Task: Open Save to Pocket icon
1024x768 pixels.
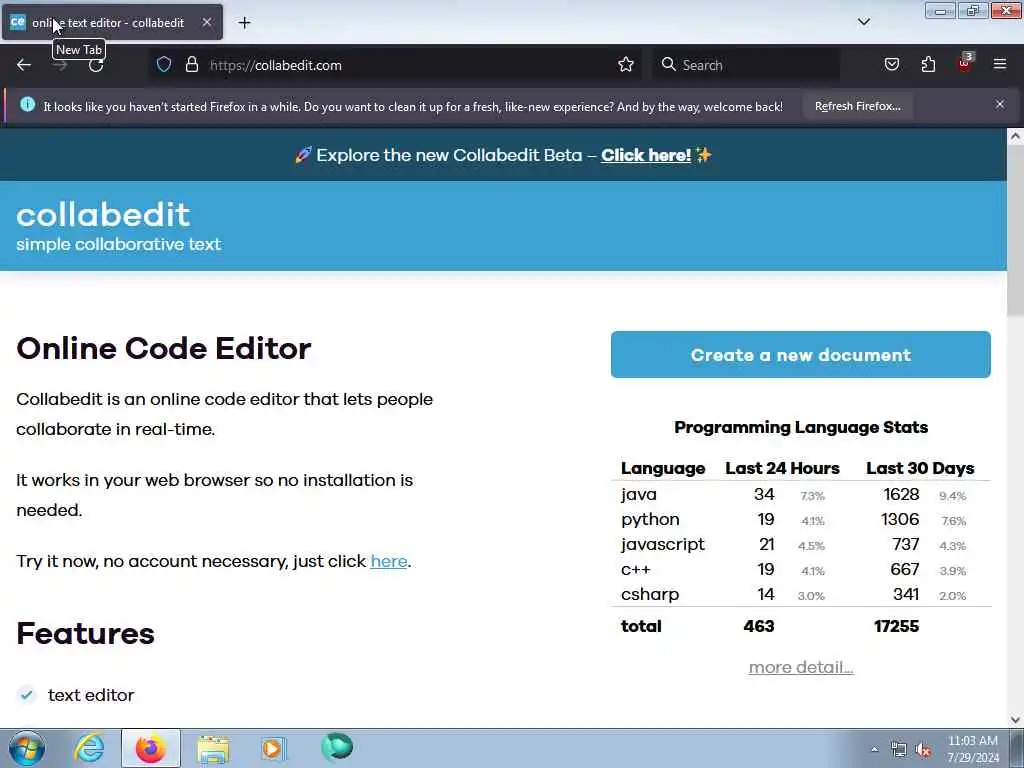Action: coord(891,65)
